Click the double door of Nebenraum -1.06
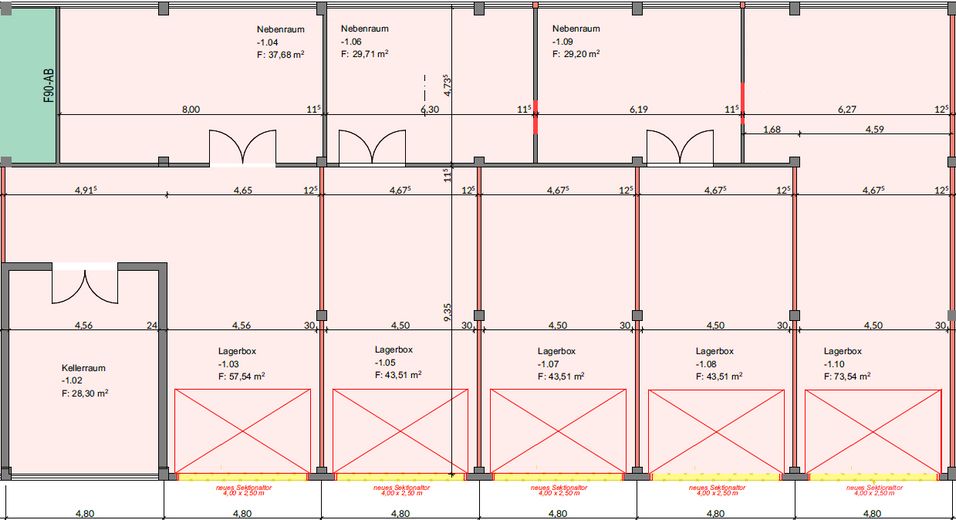Viewport: 956px width, 520px height. pyautogui.click(x=372, y=147)
